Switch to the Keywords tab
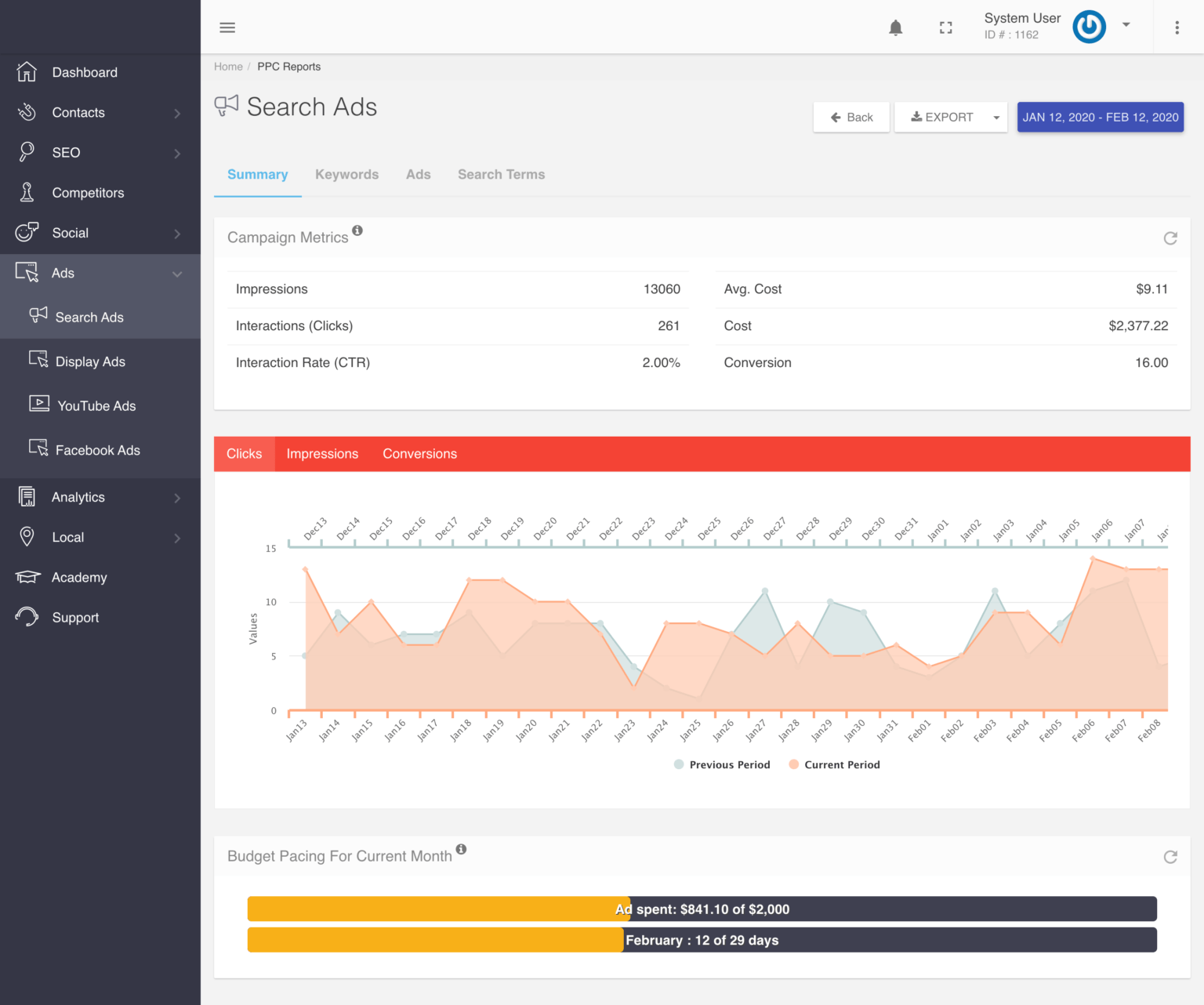 tap(346, 175)
